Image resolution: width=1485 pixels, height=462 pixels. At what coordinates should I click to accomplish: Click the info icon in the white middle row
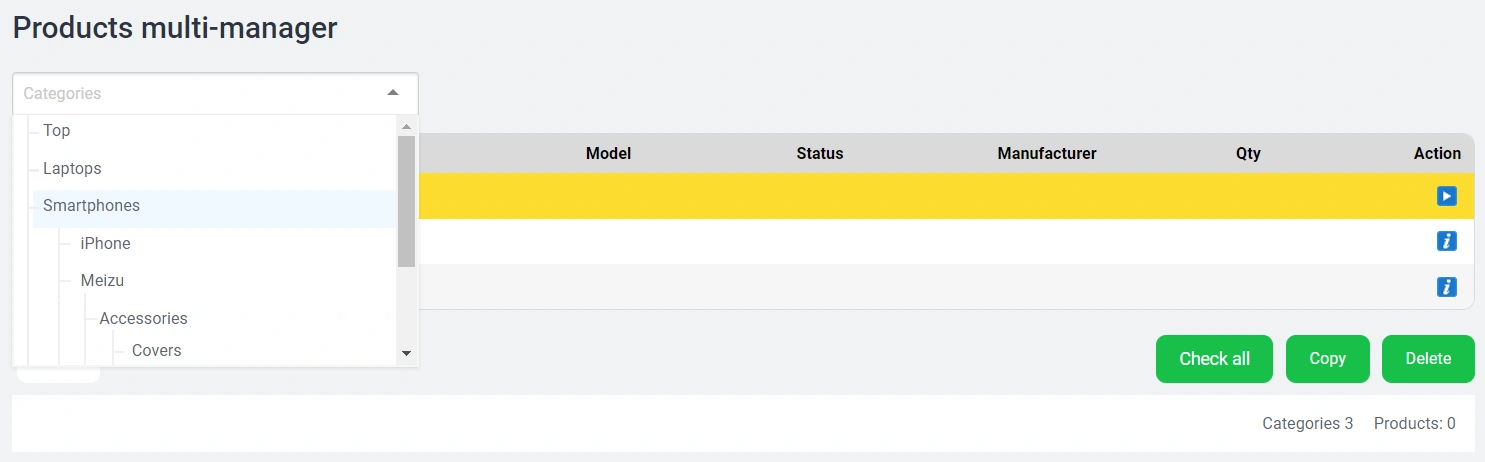(x=1446, y=241)
